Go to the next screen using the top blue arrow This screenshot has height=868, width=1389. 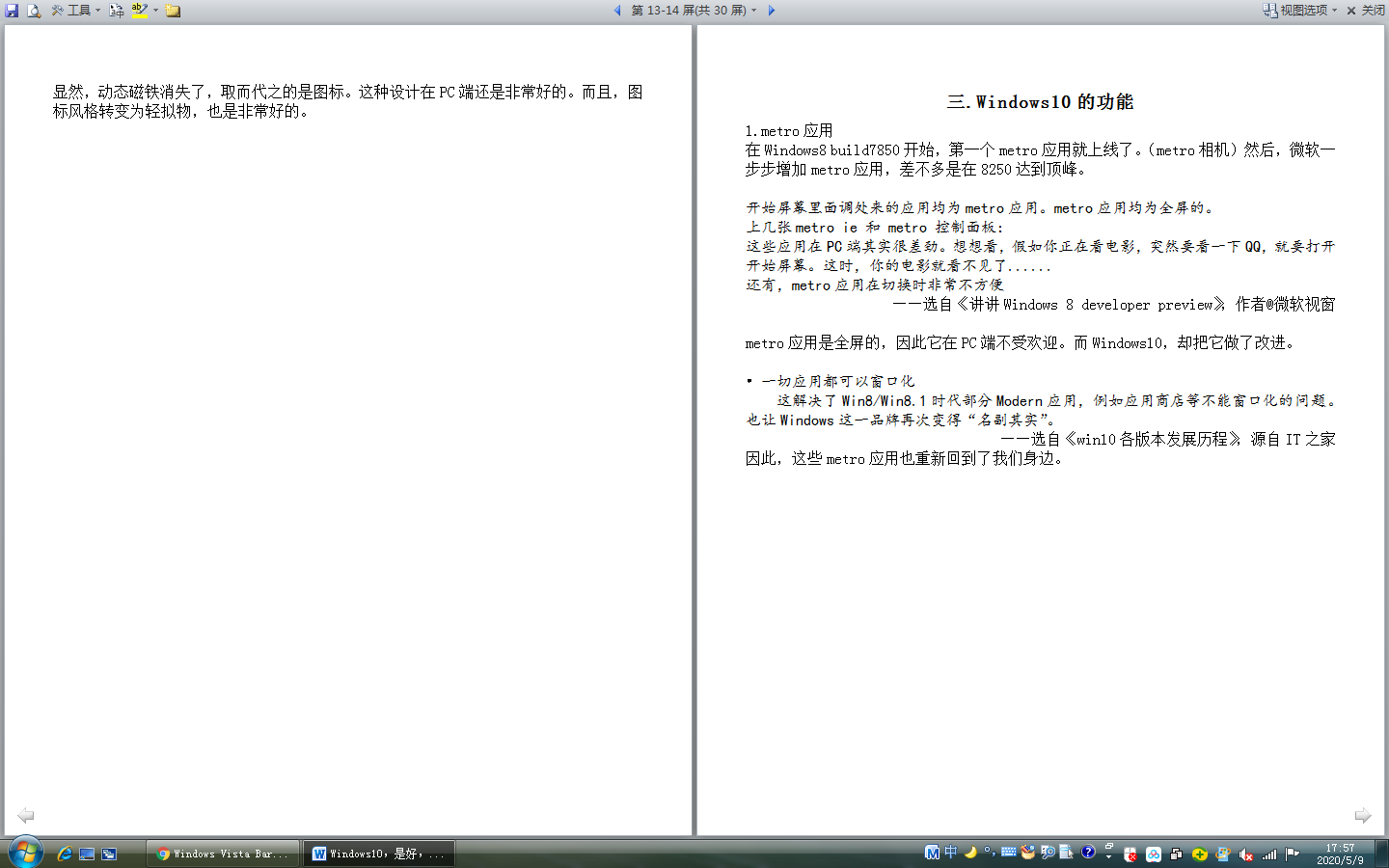pos(771,11)
